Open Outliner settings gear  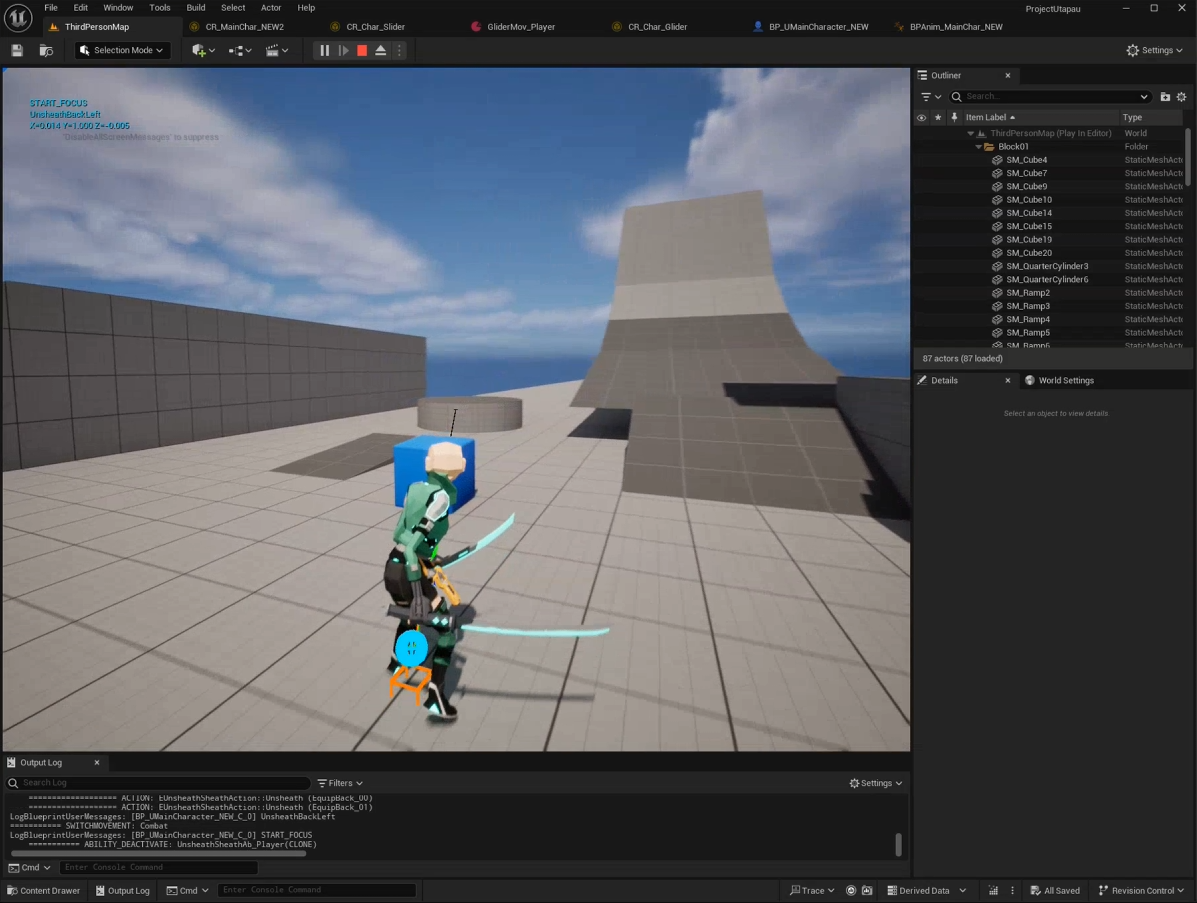[1181, 97]
